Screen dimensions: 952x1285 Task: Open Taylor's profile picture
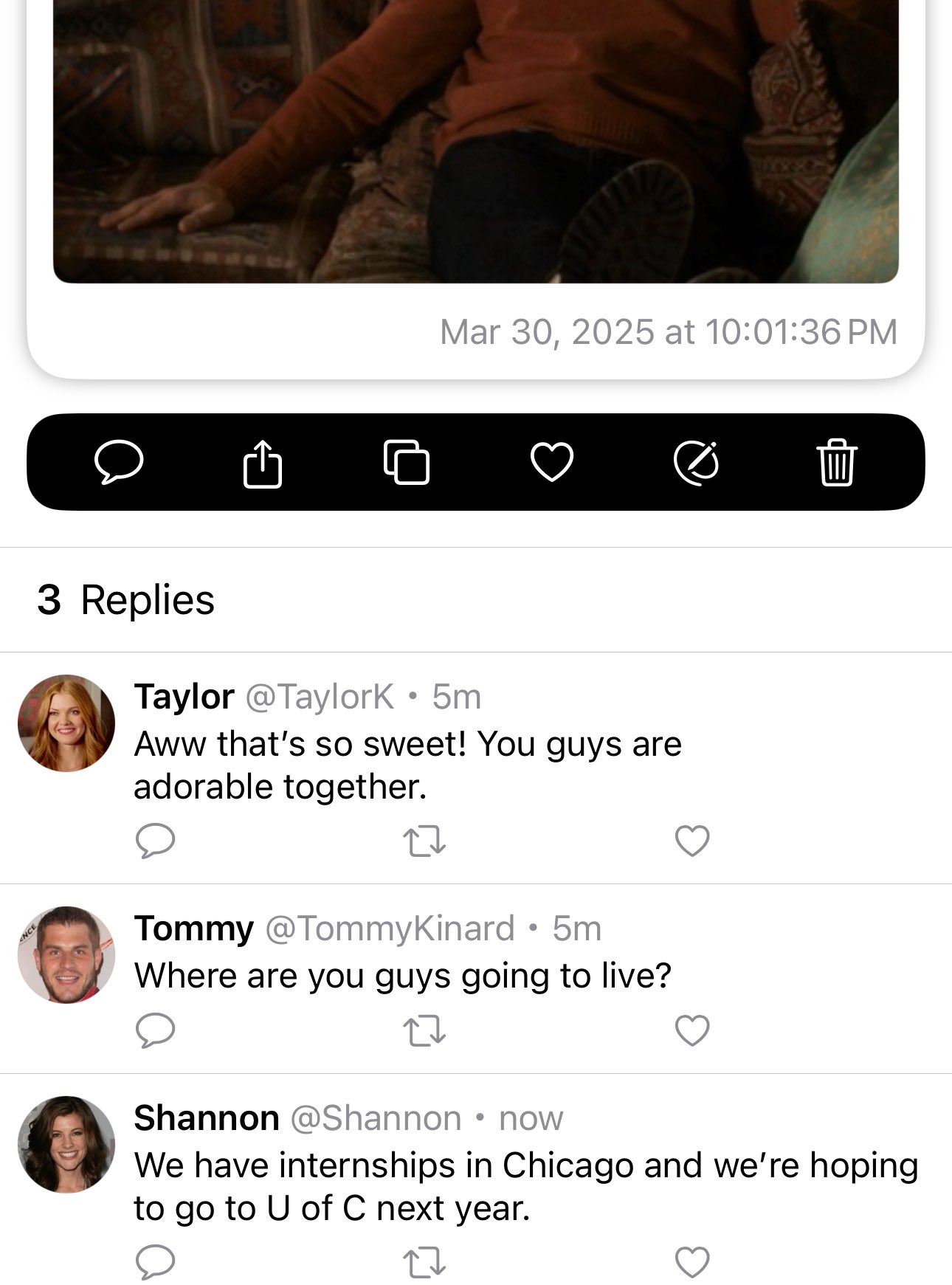click(x=66, y=723)
